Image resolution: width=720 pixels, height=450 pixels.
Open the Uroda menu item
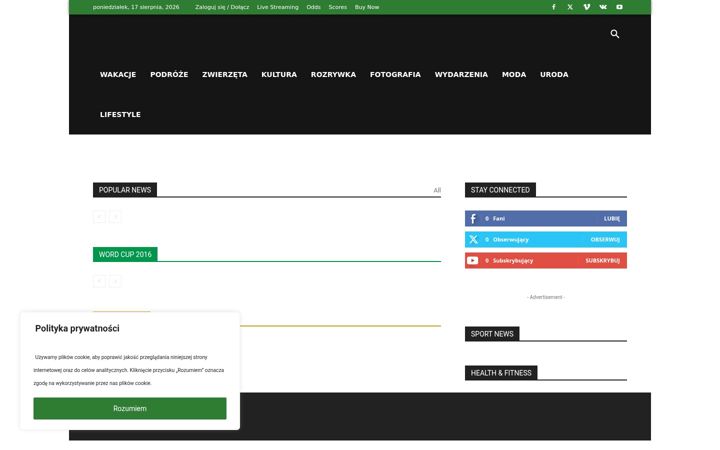pos(554,74)
